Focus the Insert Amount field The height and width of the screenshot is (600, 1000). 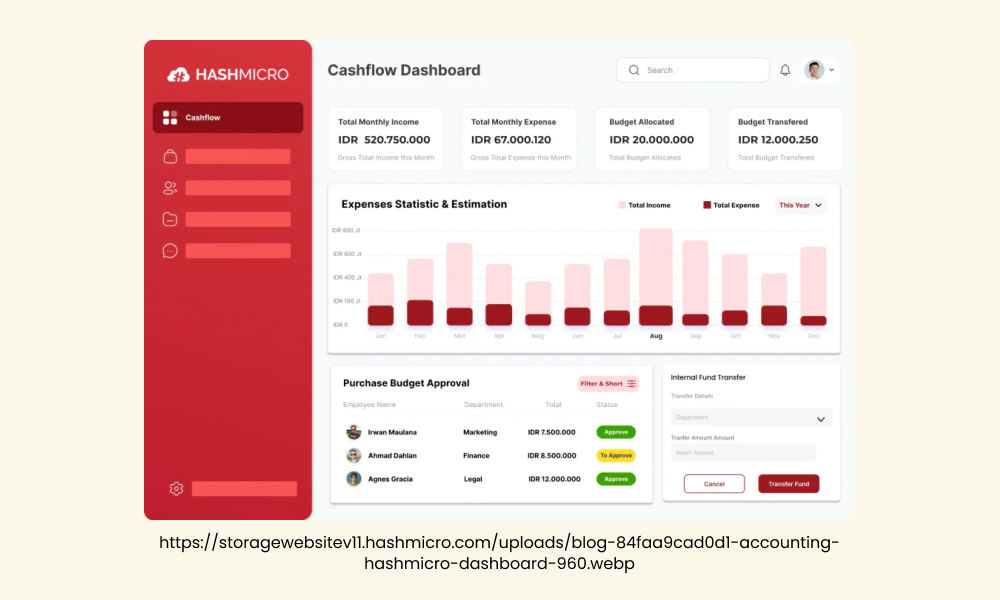[x=743, y=453]
